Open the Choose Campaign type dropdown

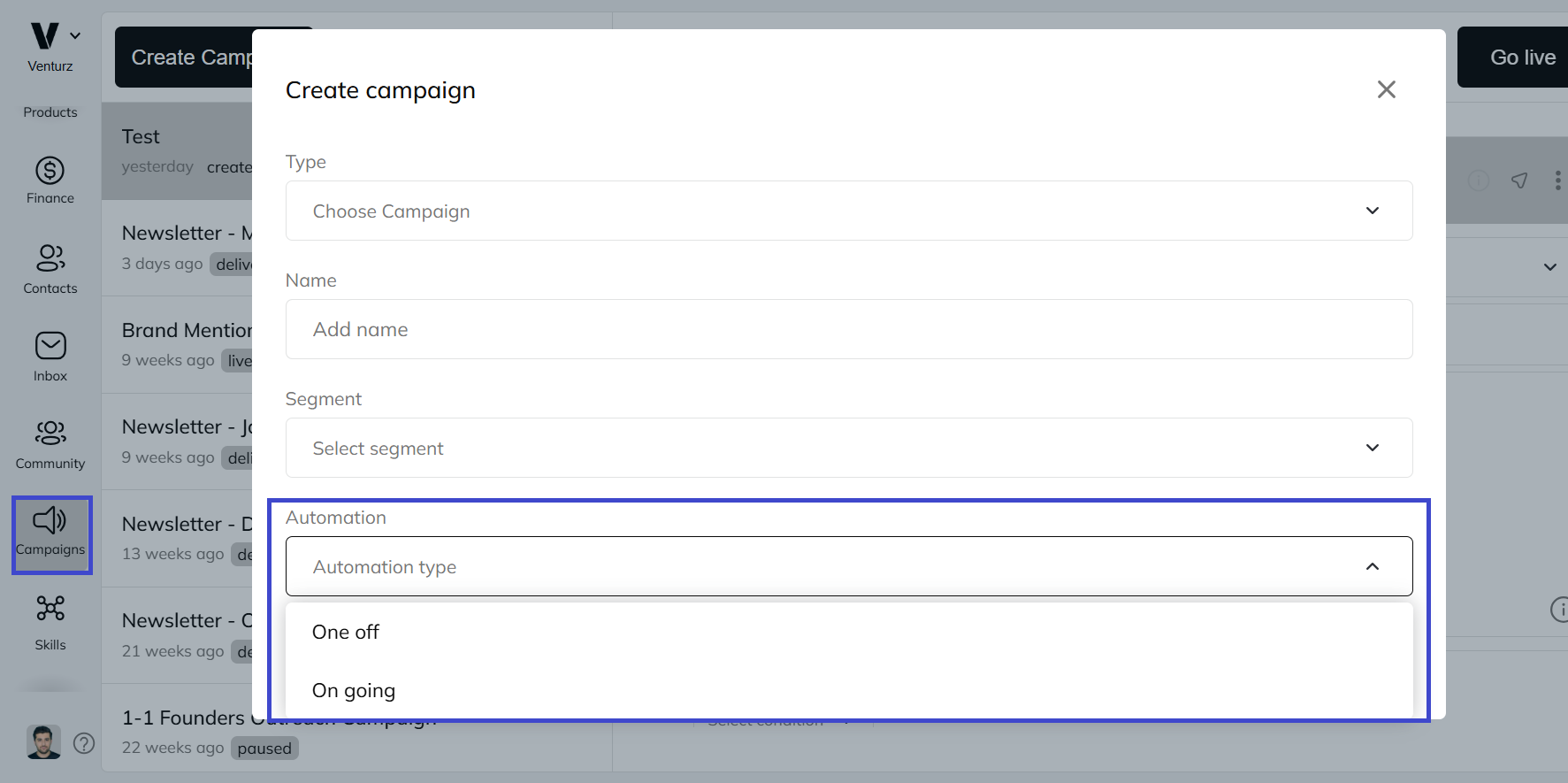click(848, 211)
